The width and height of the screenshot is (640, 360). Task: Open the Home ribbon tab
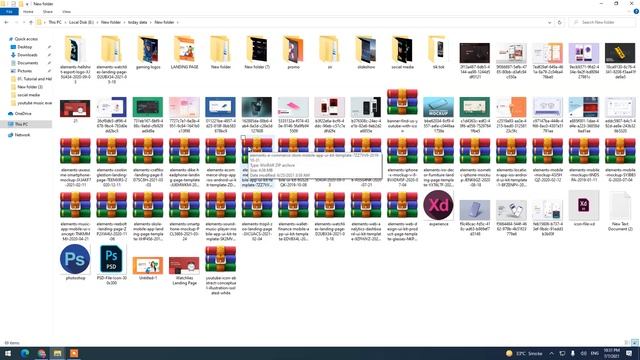tap(28, 12)
